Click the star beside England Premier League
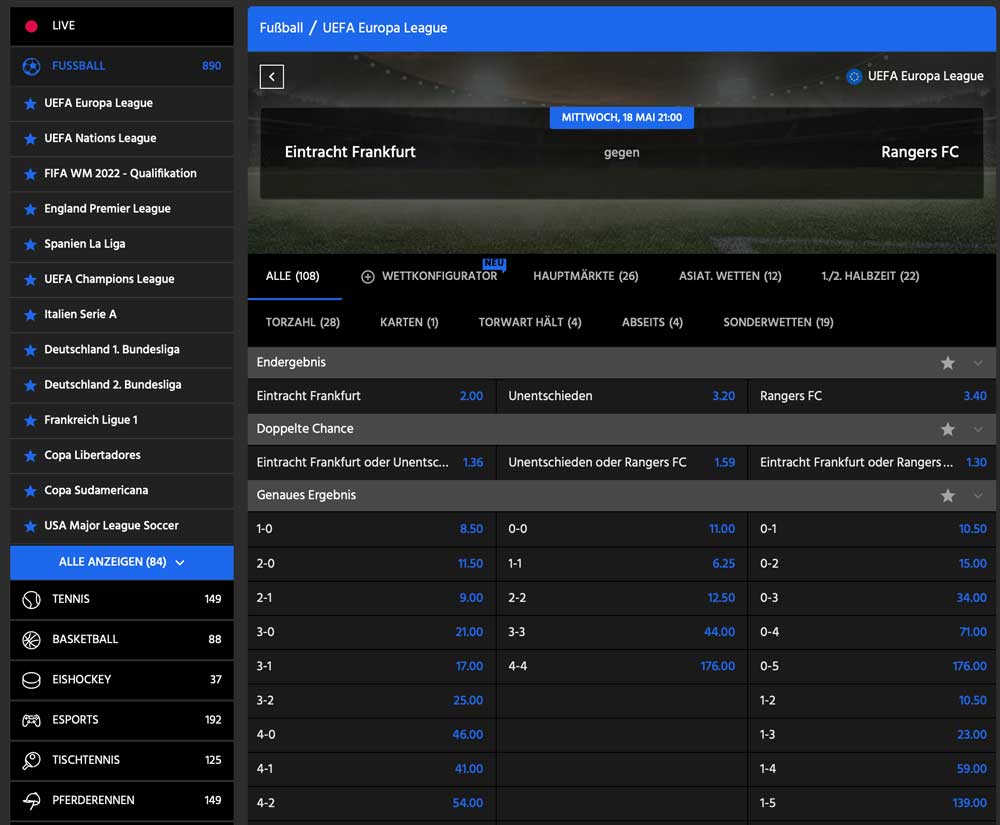 pyautogui.click(x=30, y=209)
